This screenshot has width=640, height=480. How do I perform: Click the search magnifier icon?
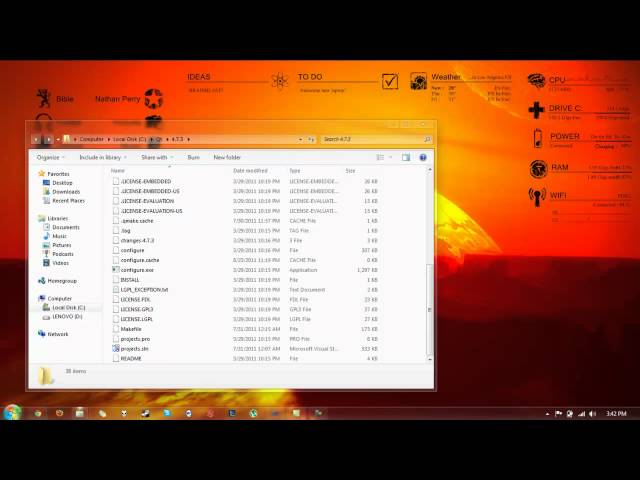point(427,140)
